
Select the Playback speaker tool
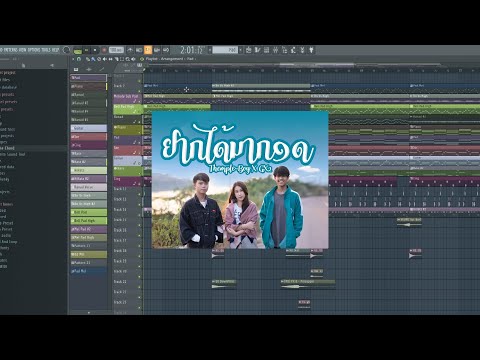coord(133,59)
